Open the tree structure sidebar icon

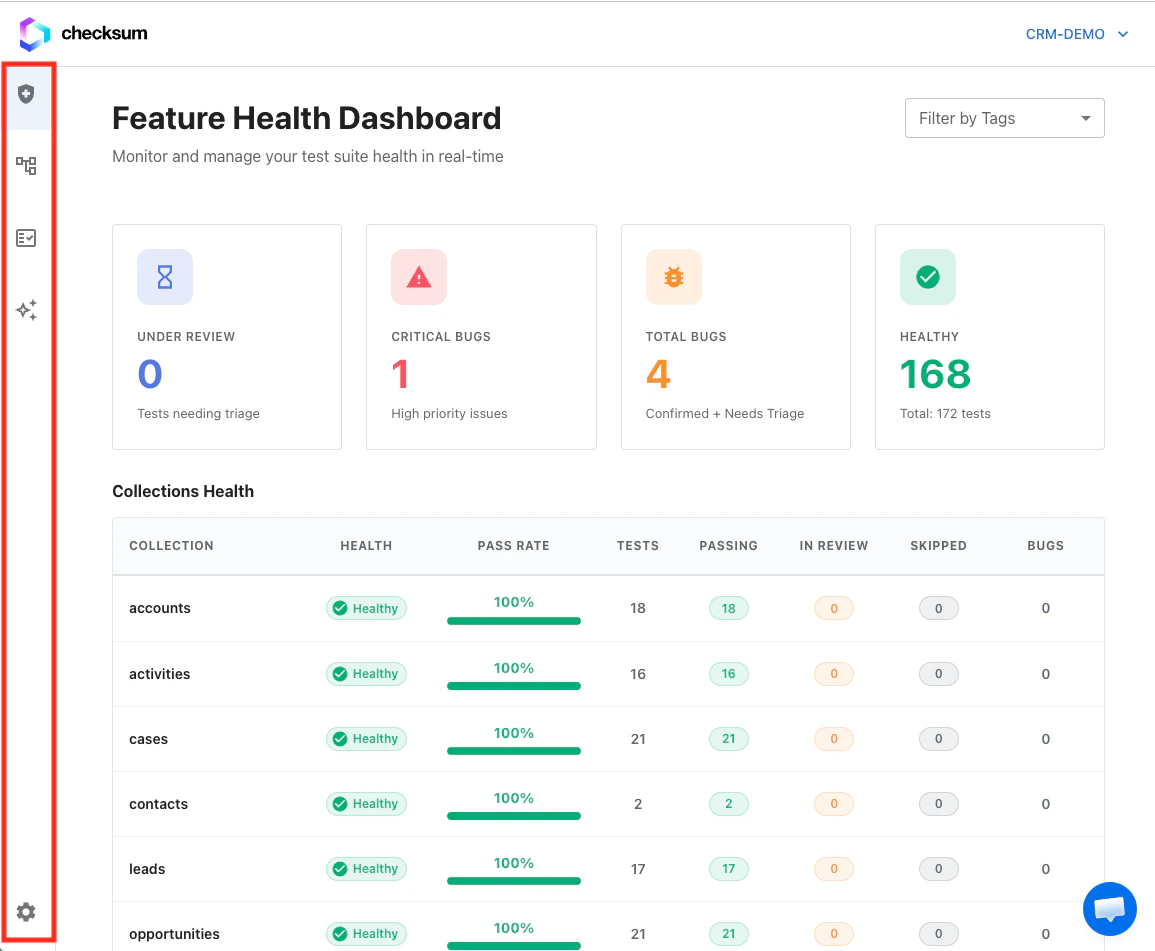[27, 166]
